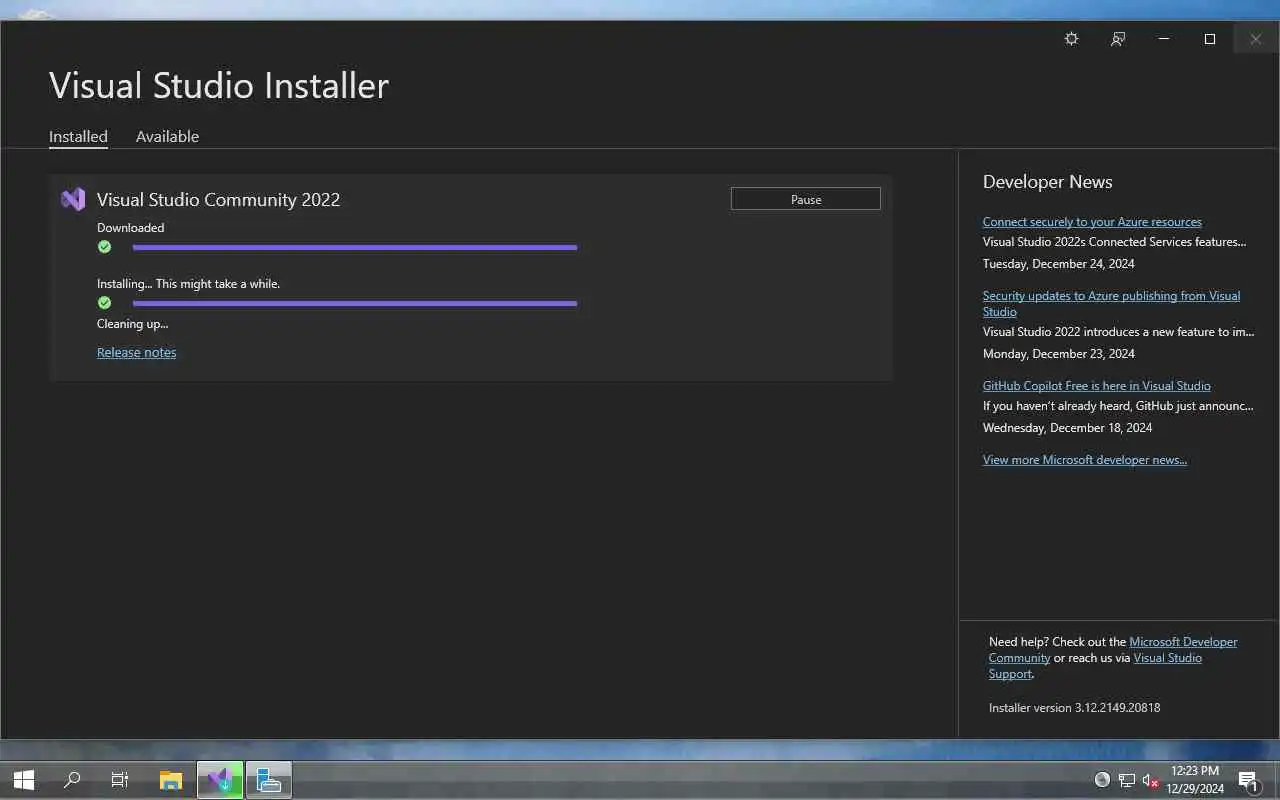Click the network tray icon

[x=1127, y=780]
